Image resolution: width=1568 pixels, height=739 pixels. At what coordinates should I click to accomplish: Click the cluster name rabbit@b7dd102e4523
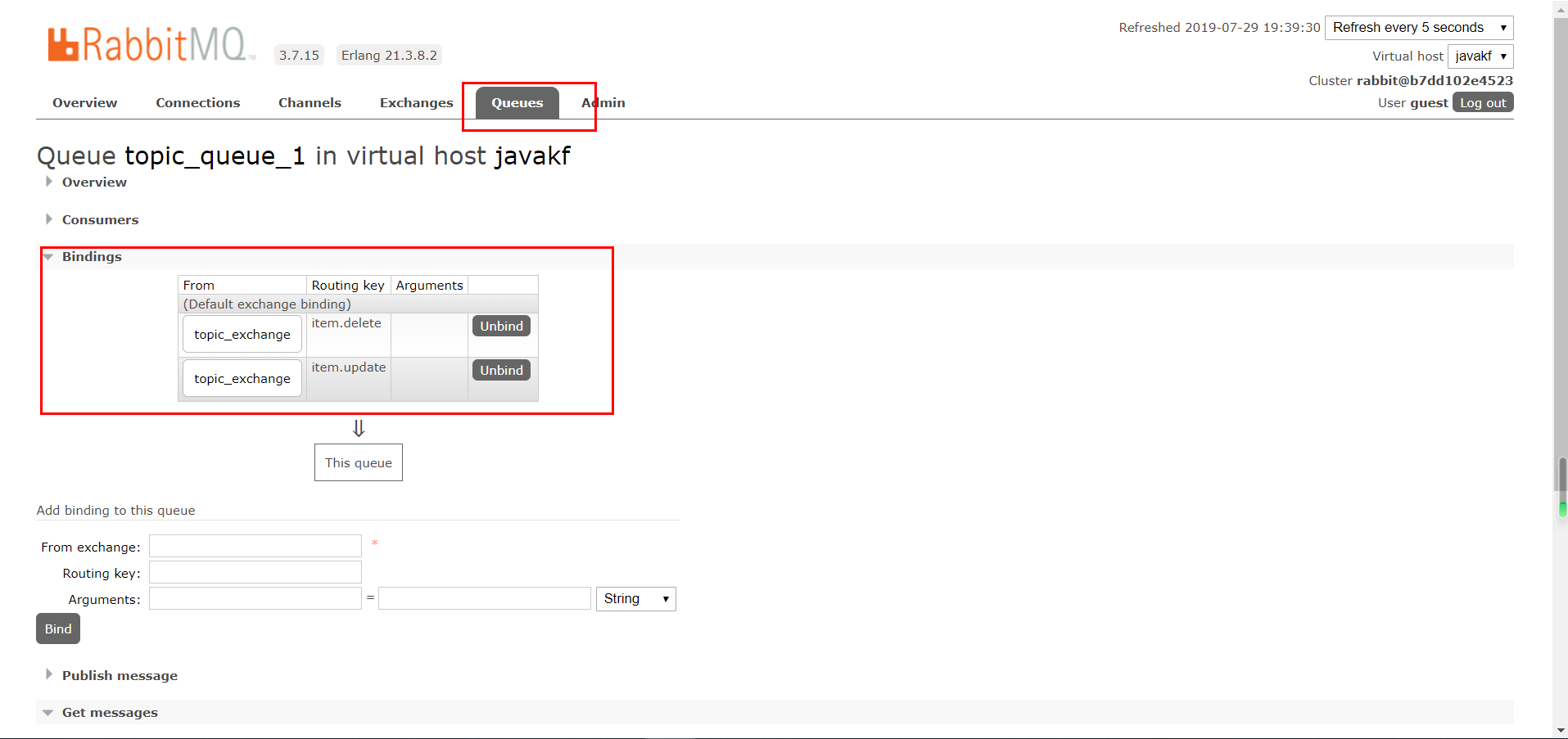tap(1435, 80)
